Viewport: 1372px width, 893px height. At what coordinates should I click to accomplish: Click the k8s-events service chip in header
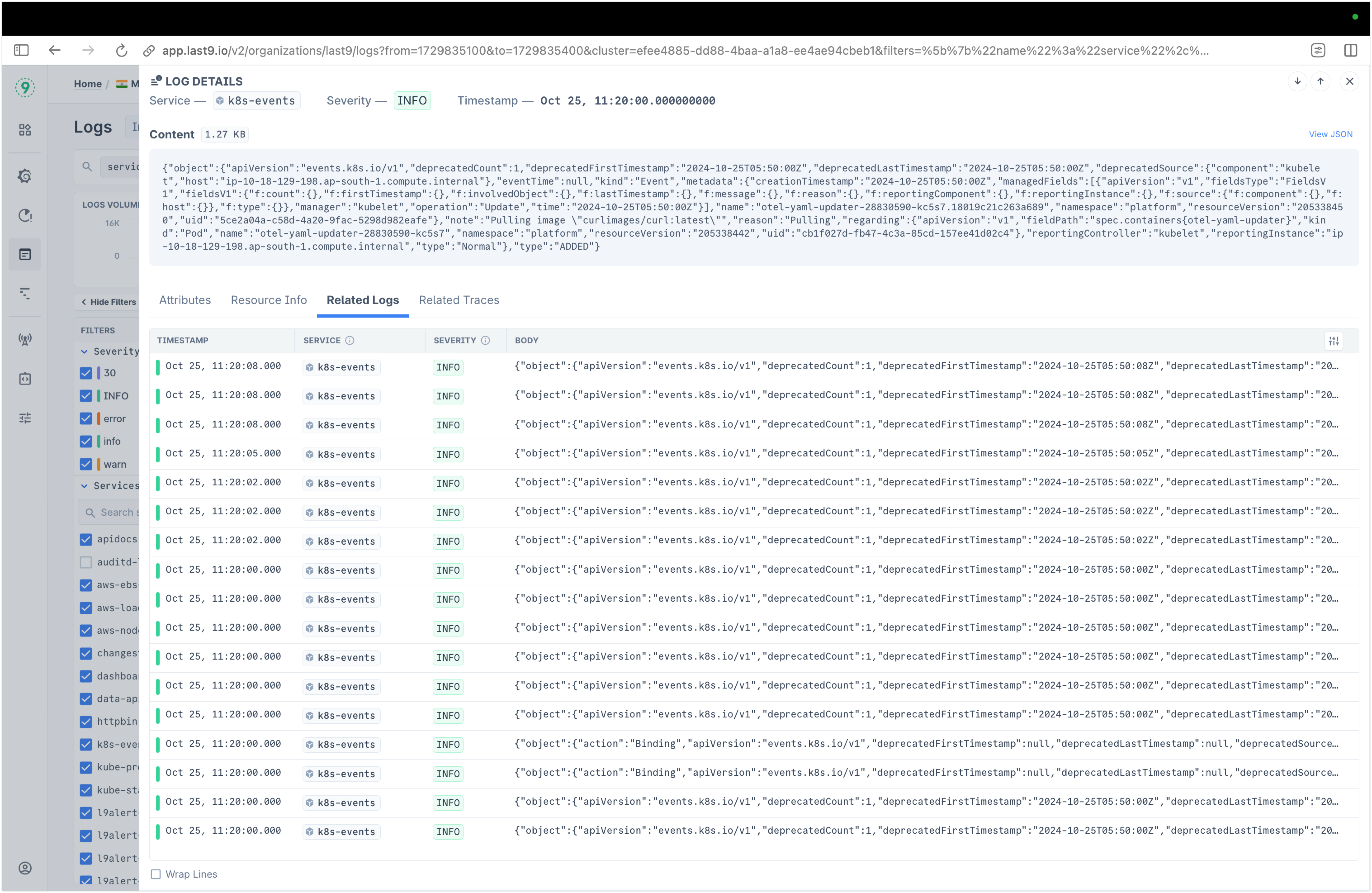[x=257, y=100]
